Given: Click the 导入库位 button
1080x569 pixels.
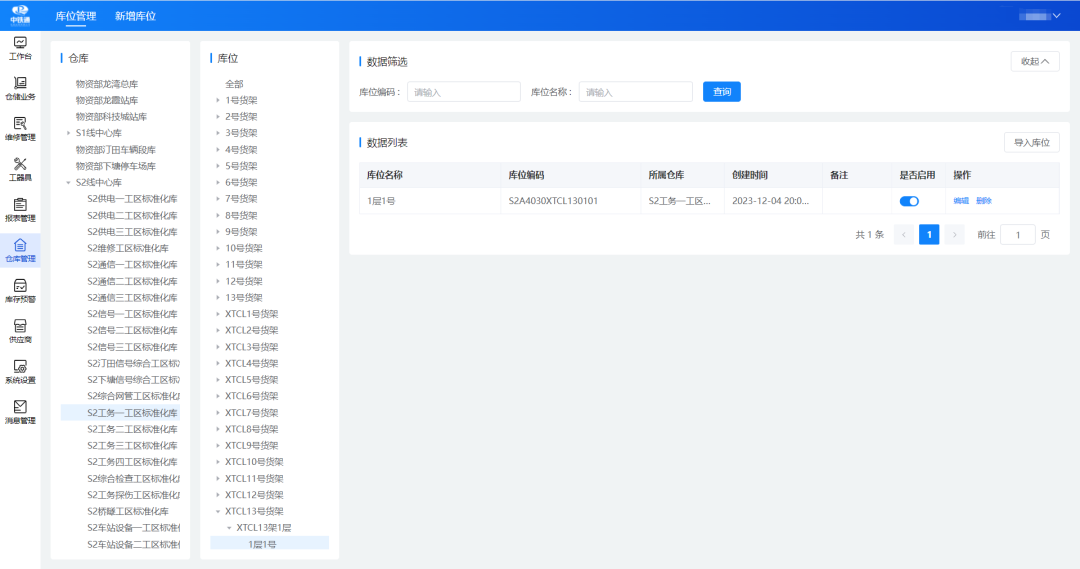Looking at the screenshot, I should pyautogui.click(x=1031, y=143).
